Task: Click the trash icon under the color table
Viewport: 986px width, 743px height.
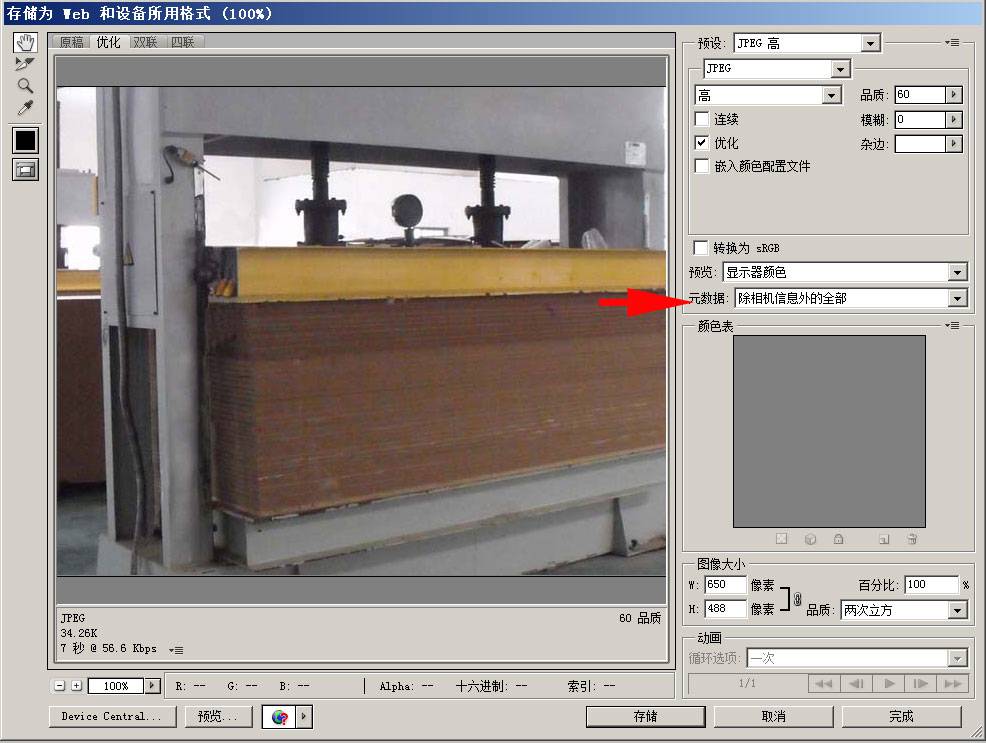Action: [x=911, y=539]
